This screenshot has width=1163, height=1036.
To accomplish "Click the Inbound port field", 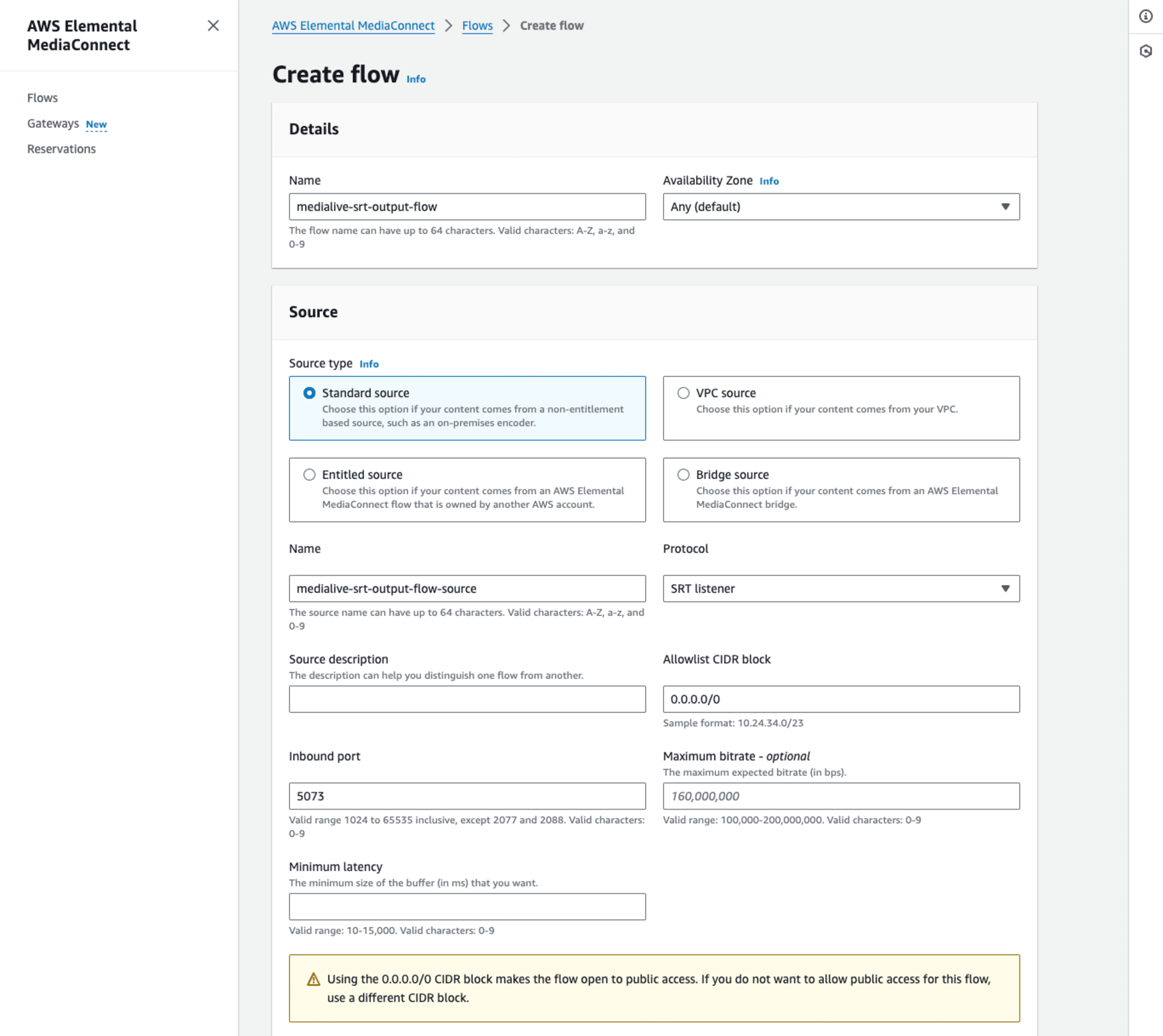I will pos(467,796).
